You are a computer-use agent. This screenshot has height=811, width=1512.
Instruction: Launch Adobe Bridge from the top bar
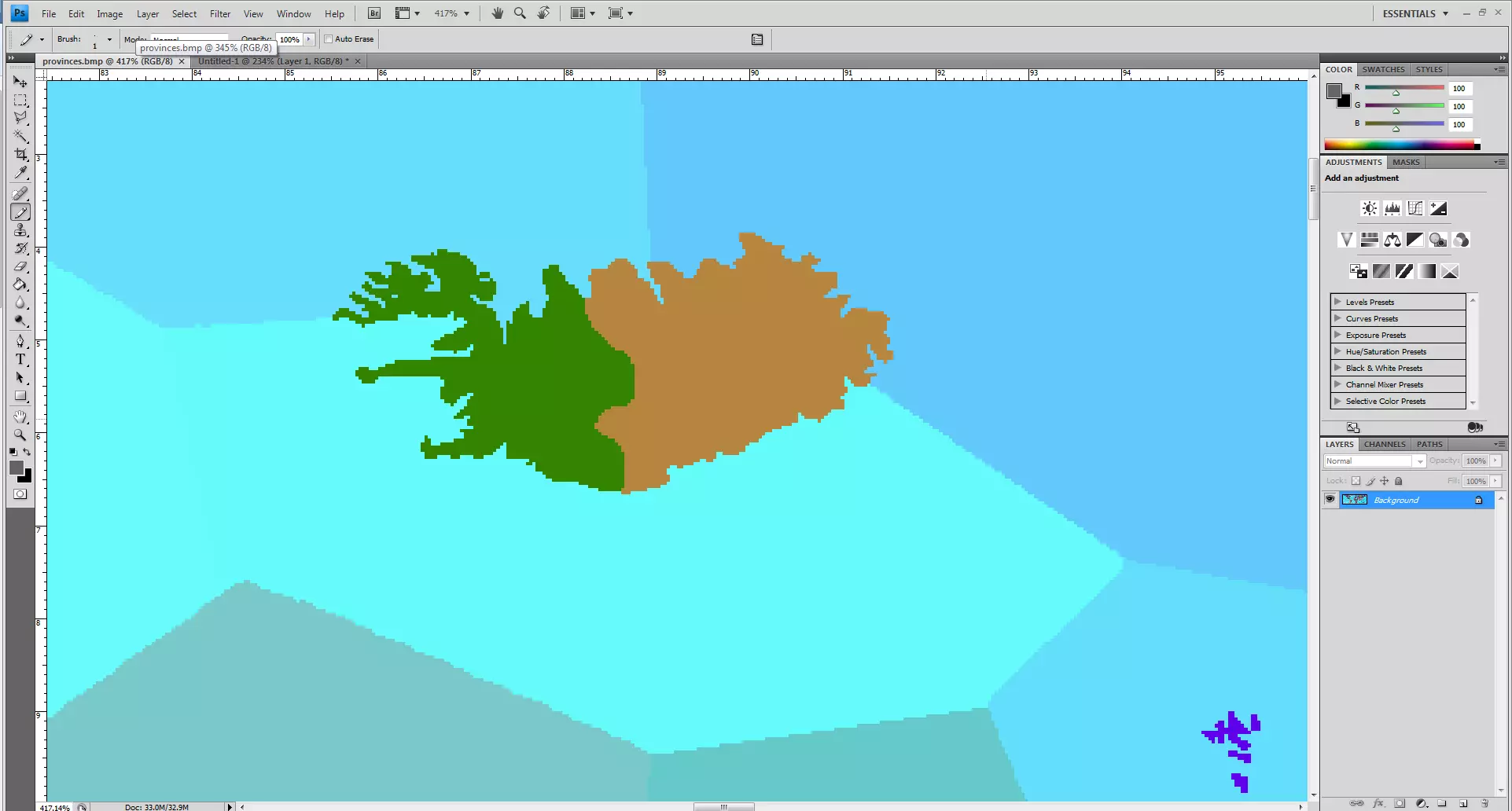coord(374,13)
